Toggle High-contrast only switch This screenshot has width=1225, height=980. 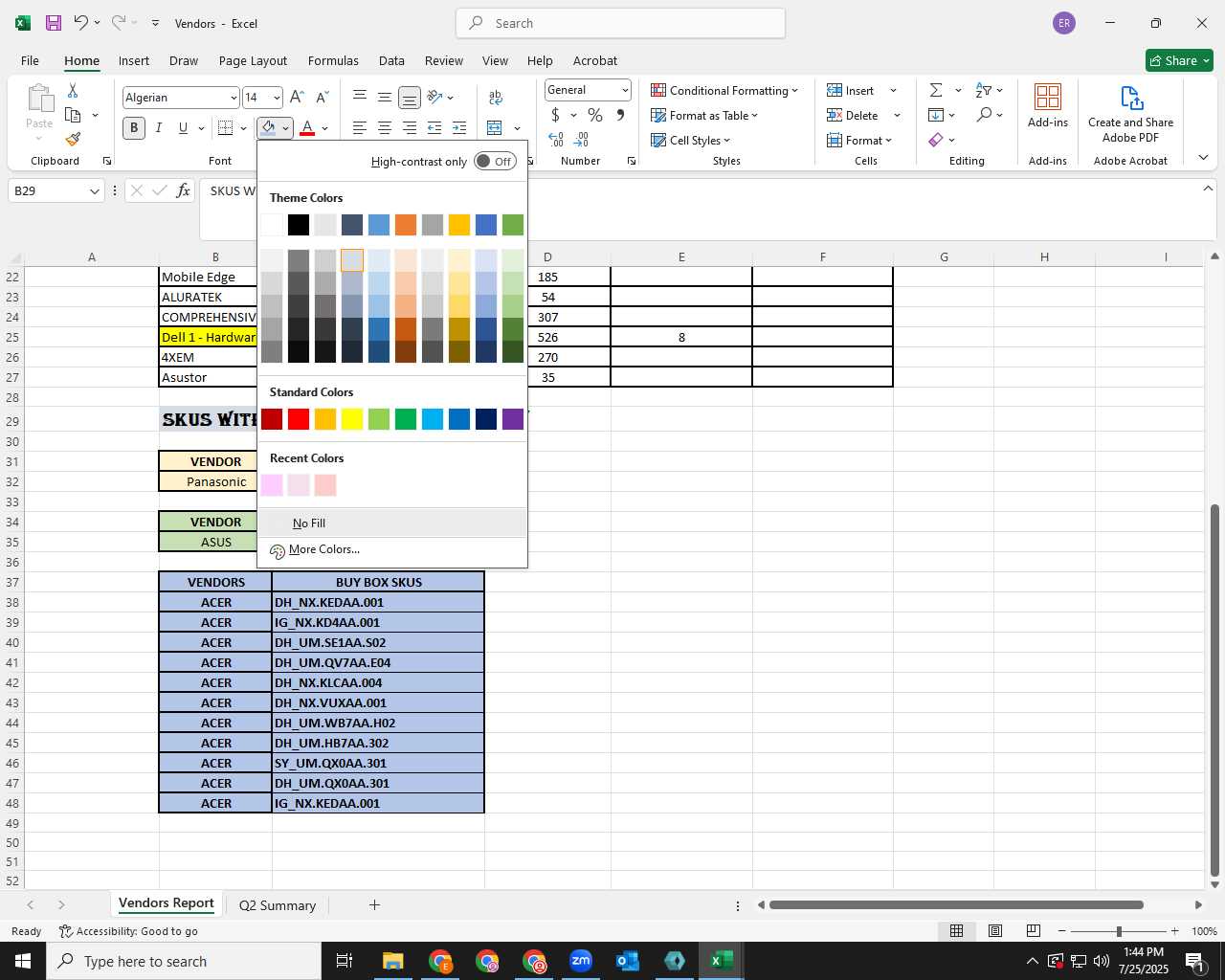click(x=495, y=161)
